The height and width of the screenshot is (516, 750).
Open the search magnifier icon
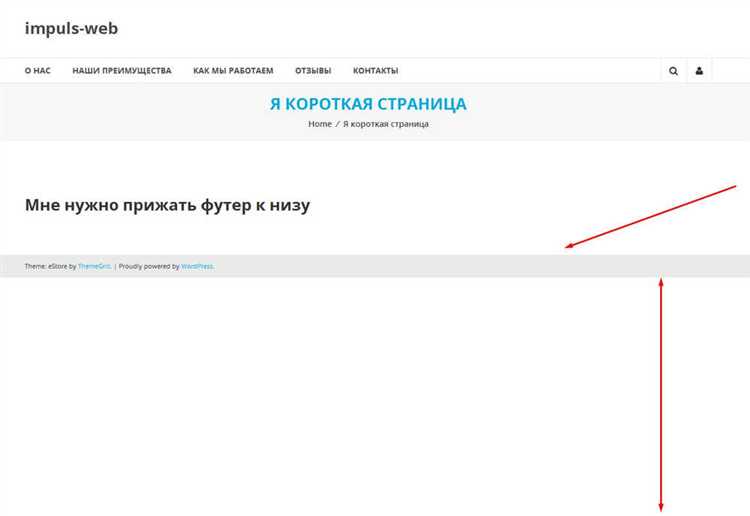coord(673,71)
